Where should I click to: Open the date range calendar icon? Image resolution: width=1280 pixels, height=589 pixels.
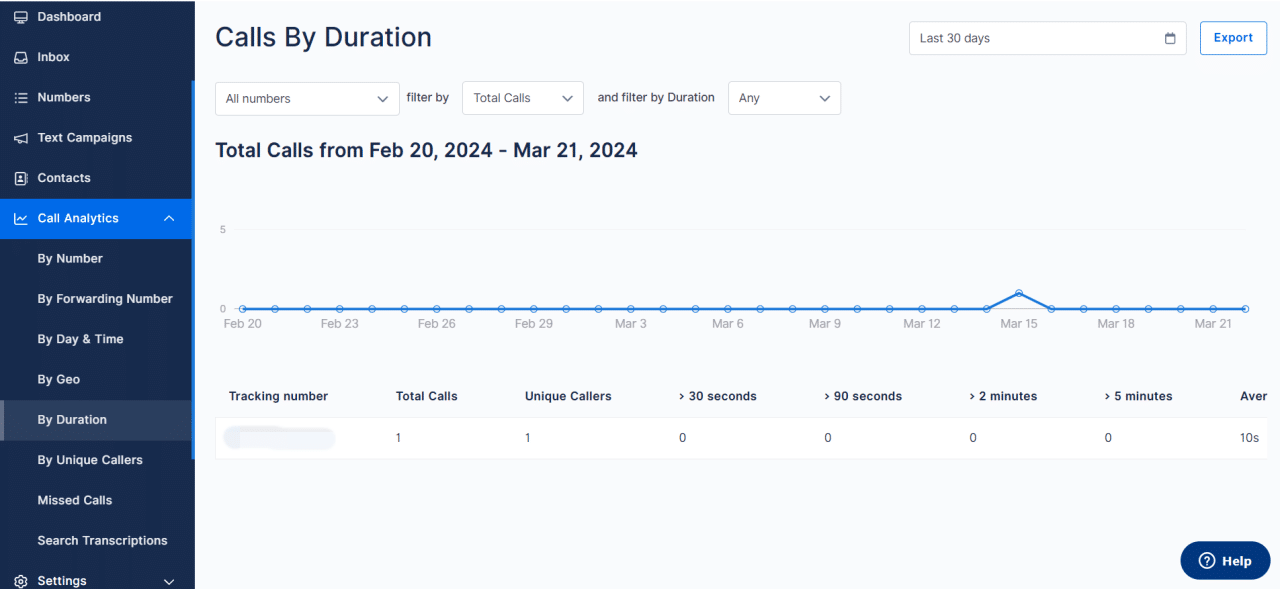pyautogui.click(x=1169, y=37)
